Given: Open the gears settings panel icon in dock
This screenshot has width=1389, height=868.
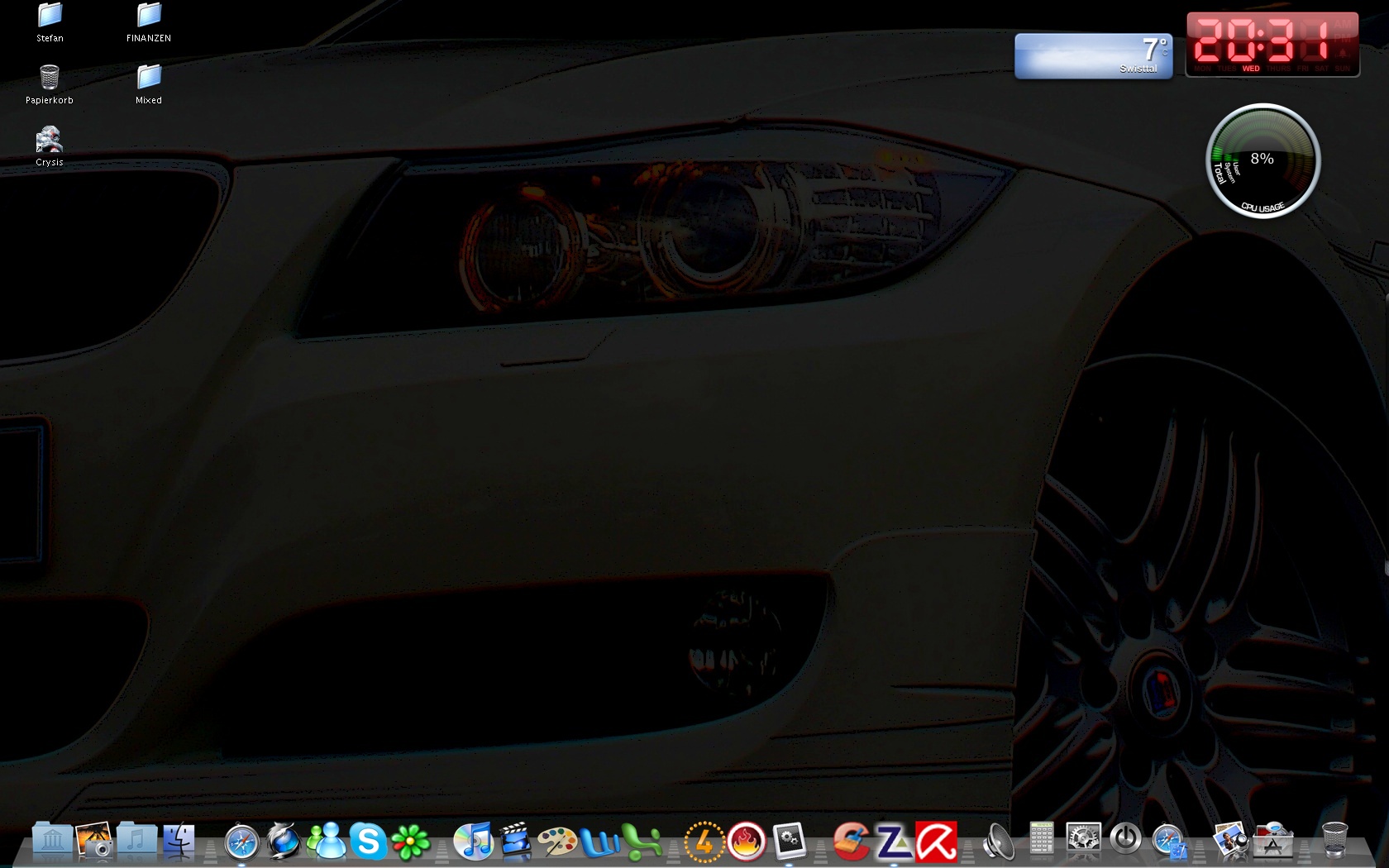Looking at the screenshot, I should tap(789, 842).
